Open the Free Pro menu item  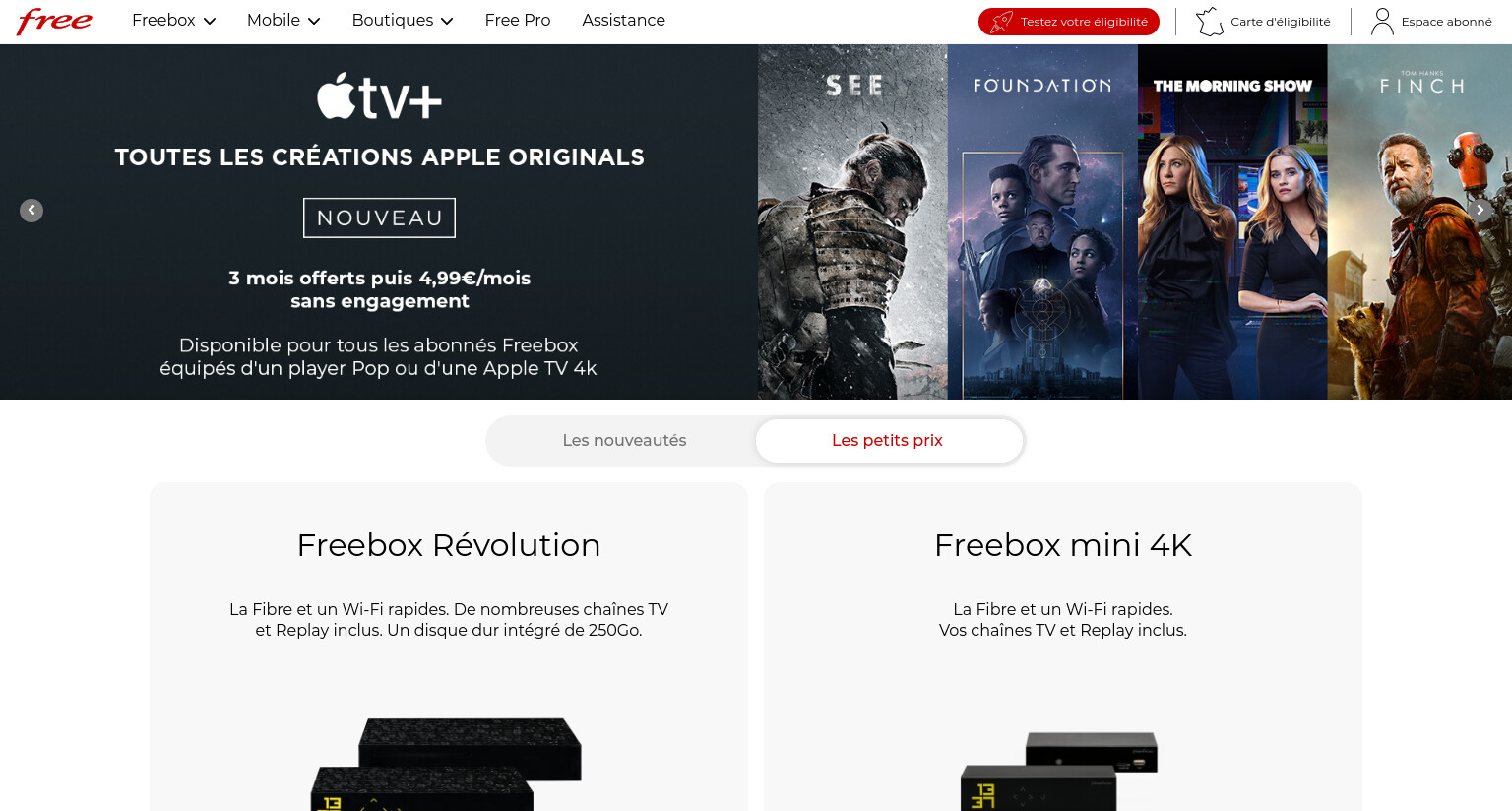pos(518,21)
